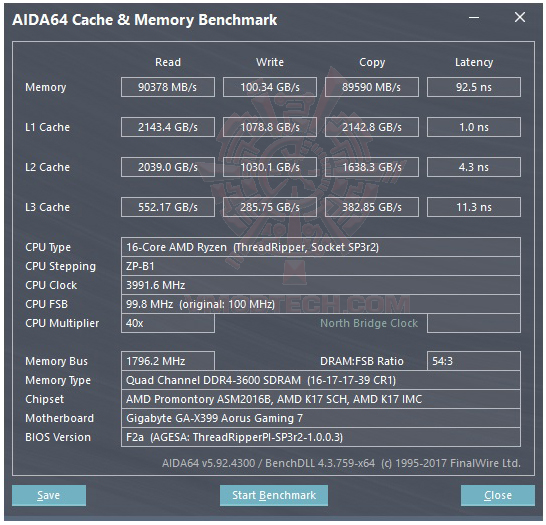This screenshot has height=525, width=546.
Task: Click the X icon in title bar
Action: point(520,17)
